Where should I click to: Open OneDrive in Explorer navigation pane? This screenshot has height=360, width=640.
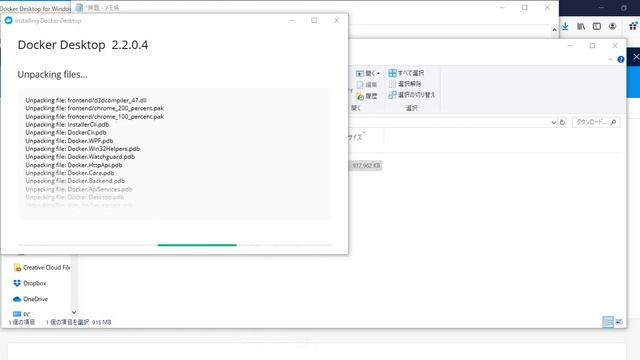click(x=31, y=299)
